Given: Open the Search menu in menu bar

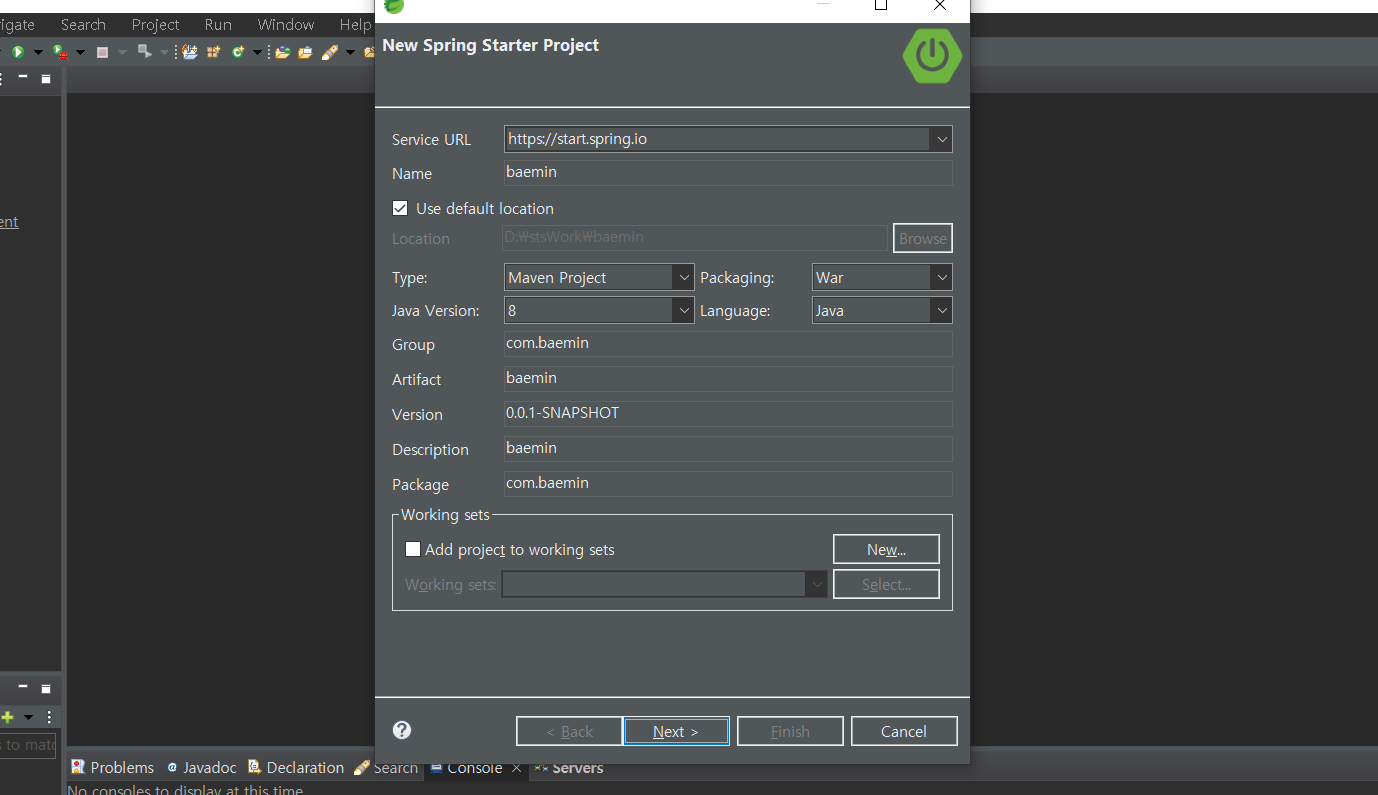Looking at the screenshot, I should point(83,25).
